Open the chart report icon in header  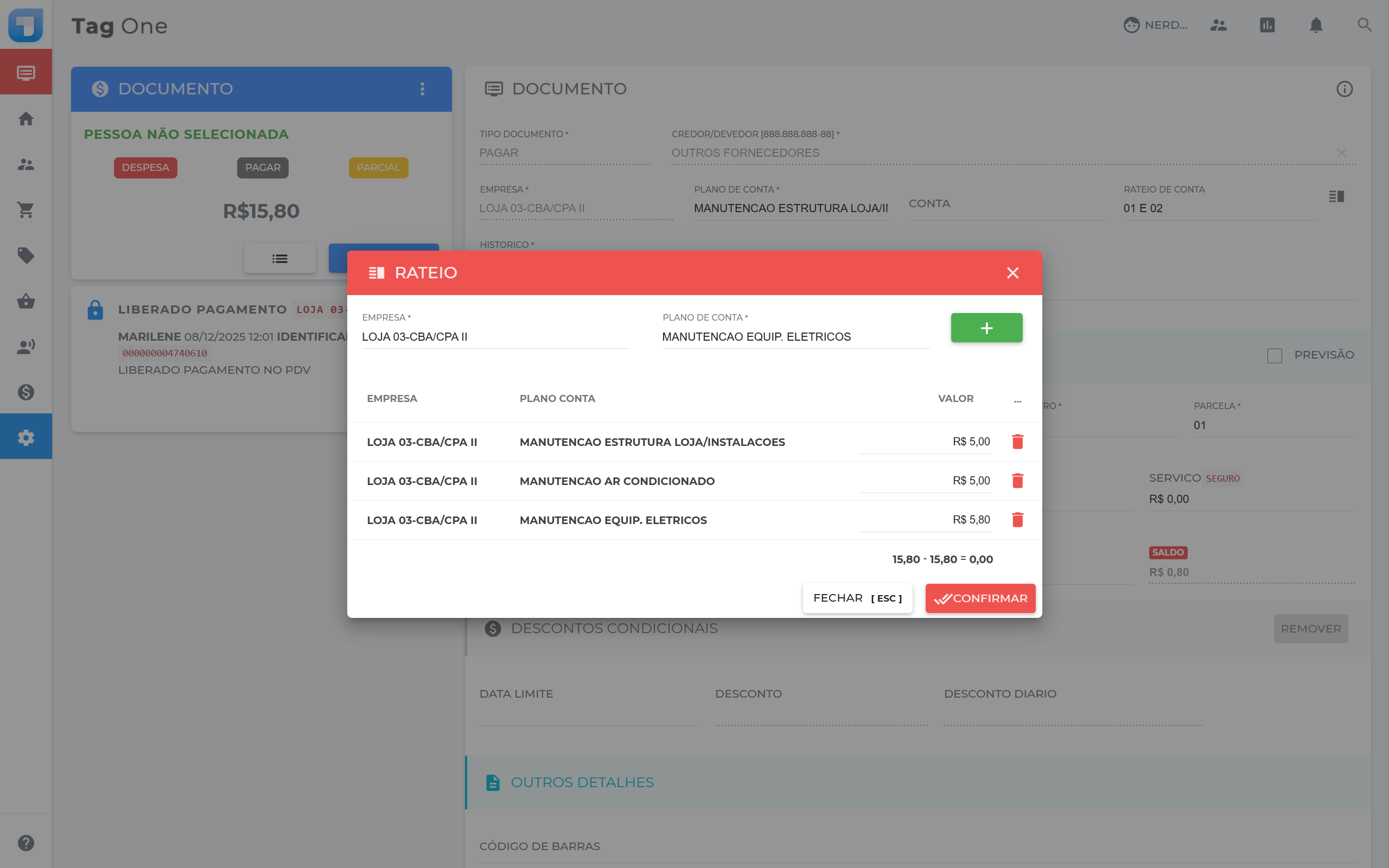pos(1267,25)
